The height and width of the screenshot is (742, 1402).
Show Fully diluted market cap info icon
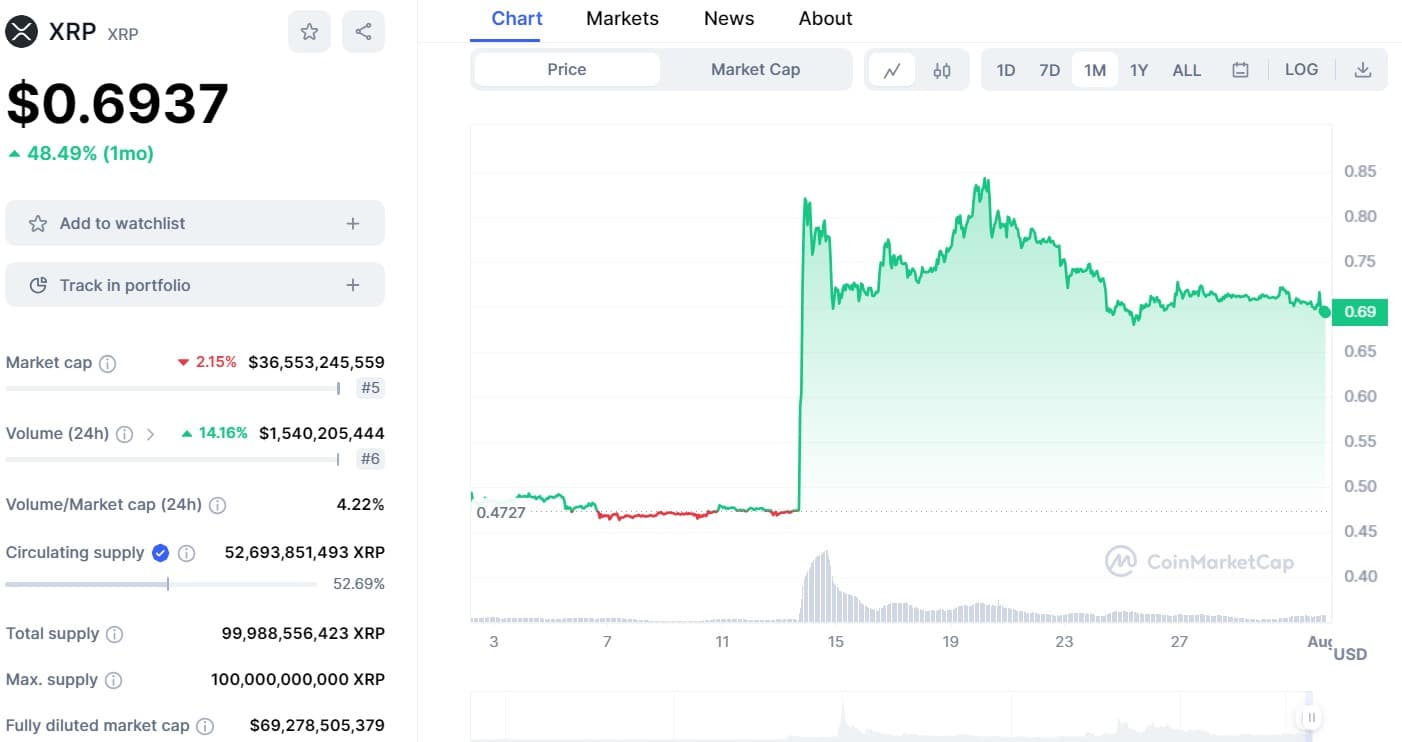[205, 726]
